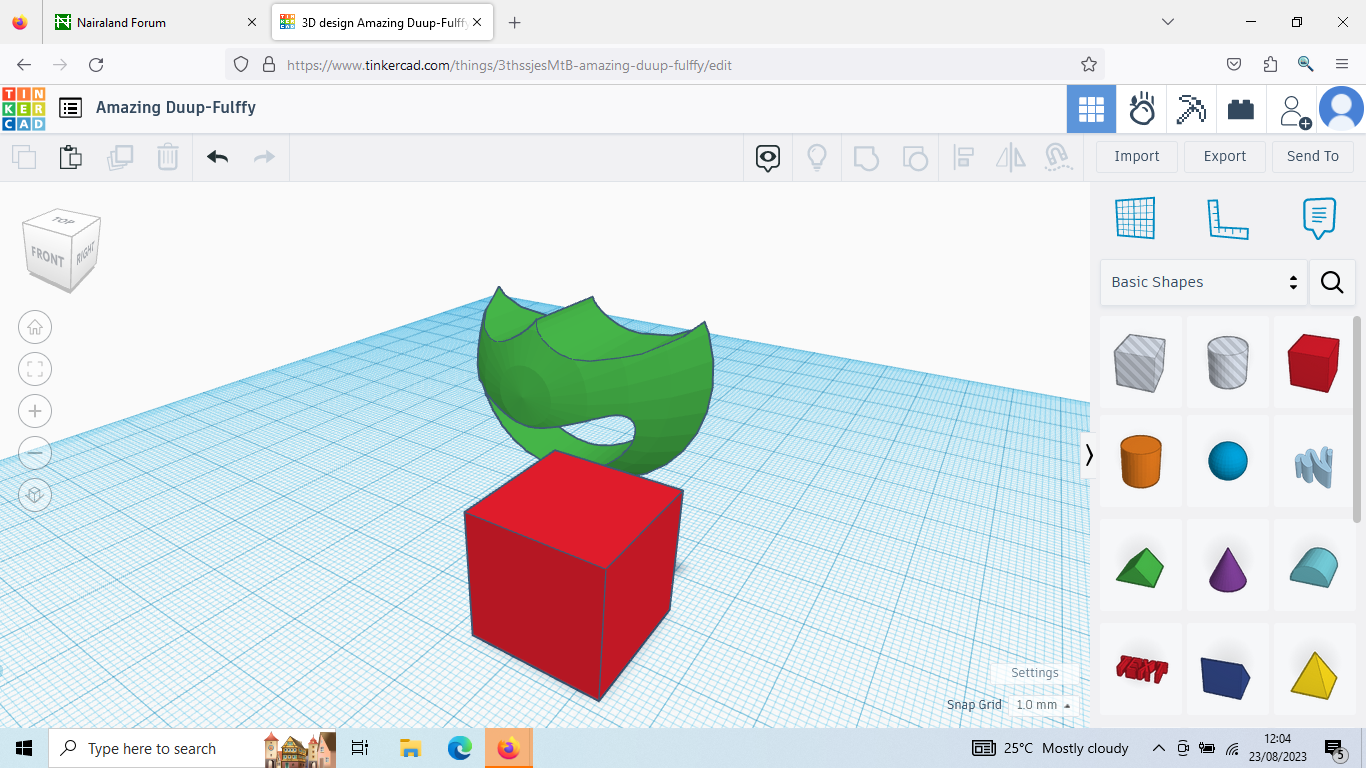
Task: Select the Group tool icon
Action: [866, 157]
